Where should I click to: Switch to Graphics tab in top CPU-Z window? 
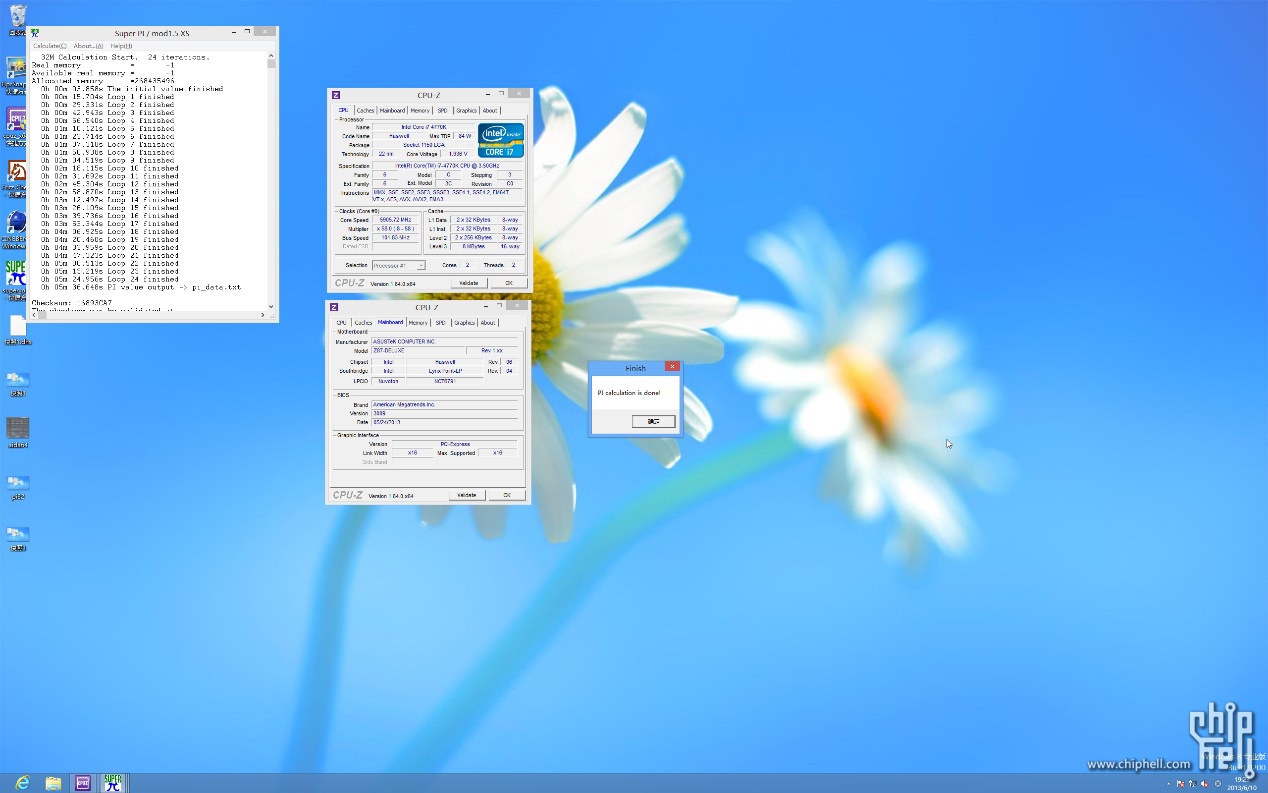[x=466, y=111]
